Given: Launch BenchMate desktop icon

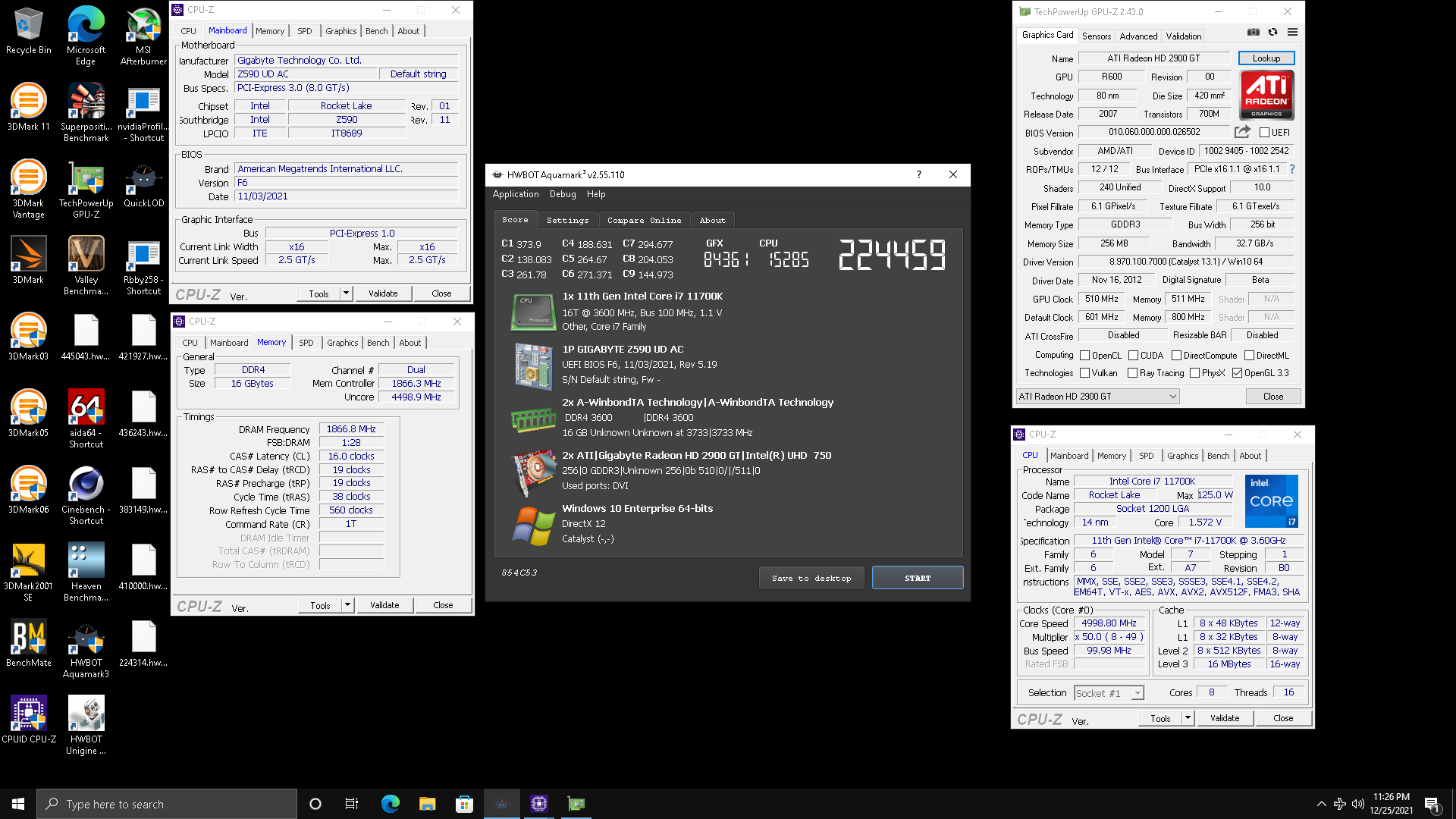Looking at the screenshot, I should click(x=28, y=644).
